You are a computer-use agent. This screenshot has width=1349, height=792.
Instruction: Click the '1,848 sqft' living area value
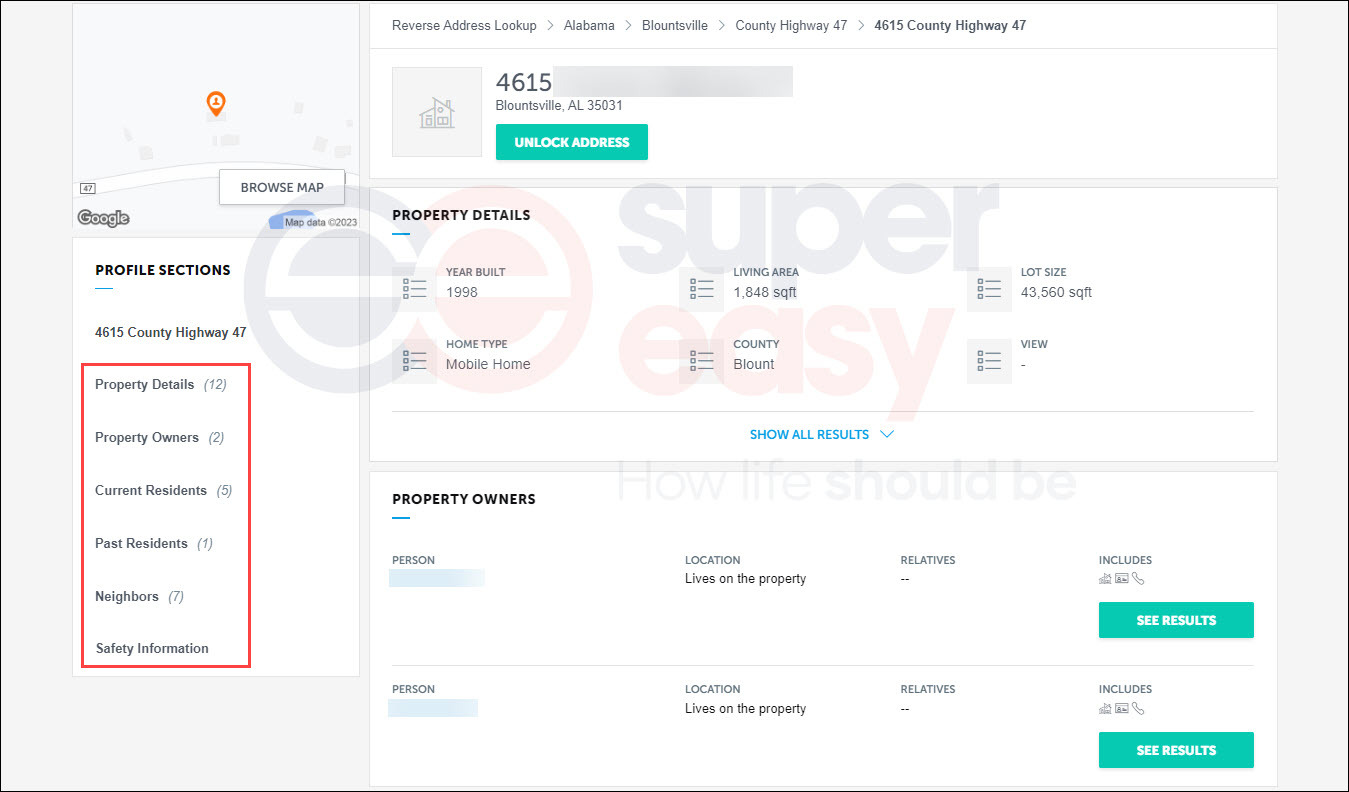[x=765, y=292]
